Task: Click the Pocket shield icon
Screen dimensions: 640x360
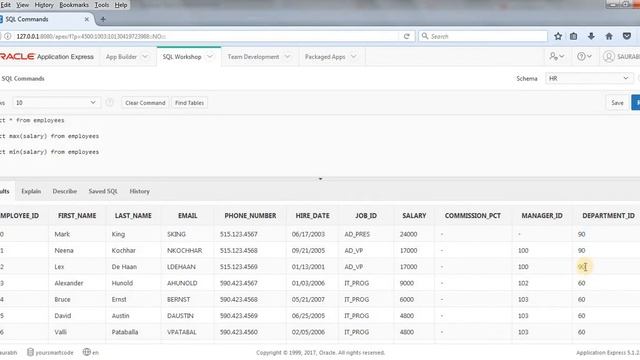Action: coord(627,36)
